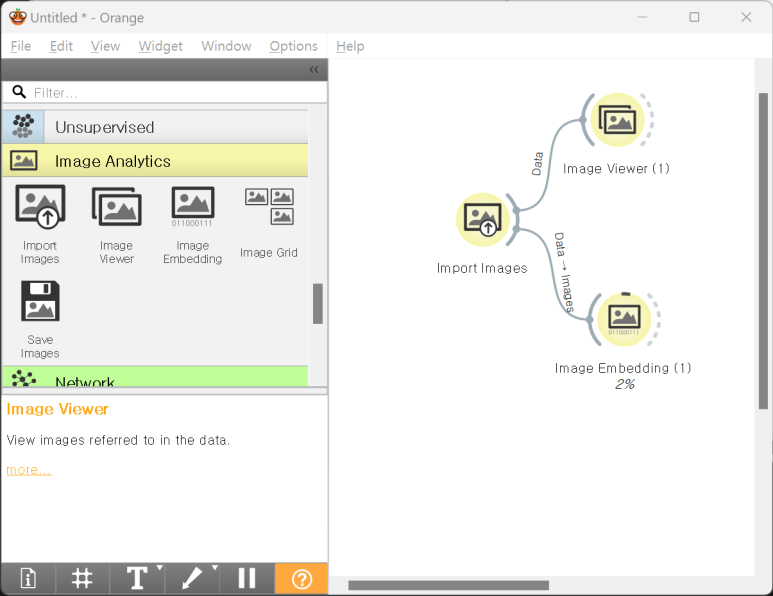This screenshot has width=773, height=596.
Task: Click the Network category icon
Action: tap(24, 379)
